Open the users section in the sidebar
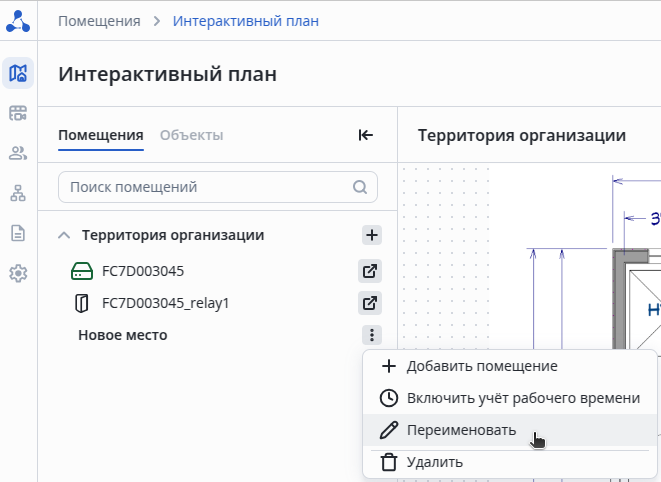This screenshot has width=661, height=482. pos(18,153)
